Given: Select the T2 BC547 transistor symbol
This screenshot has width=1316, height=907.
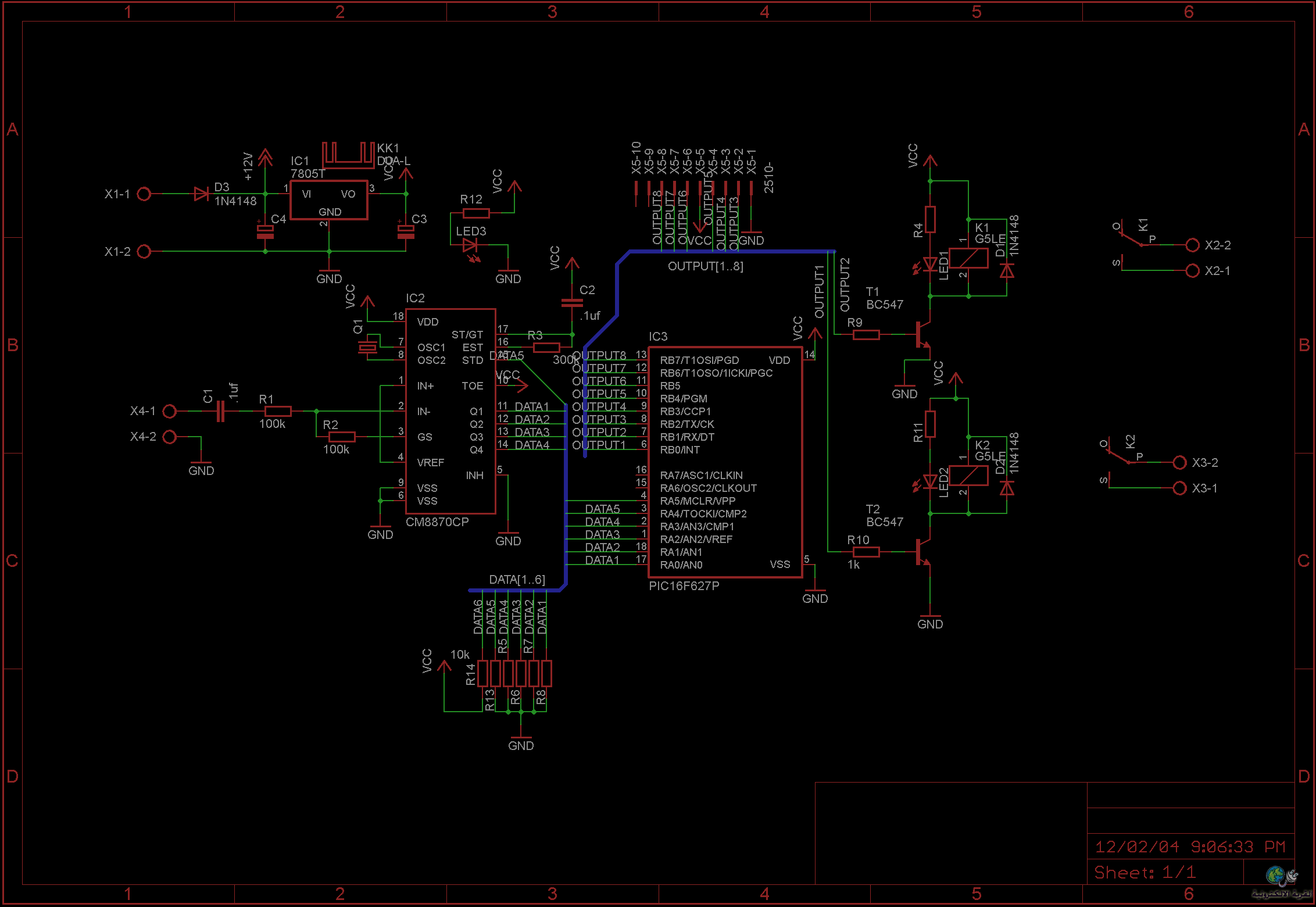Looking at the screenshot, I should (923, 552).
